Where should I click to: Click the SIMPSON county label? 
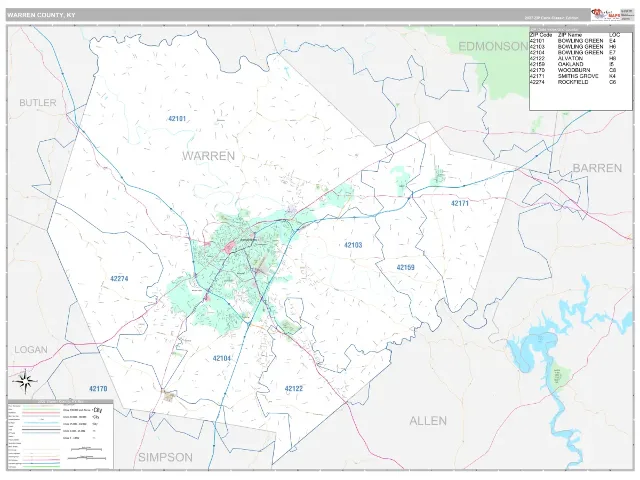click(165, 458)
